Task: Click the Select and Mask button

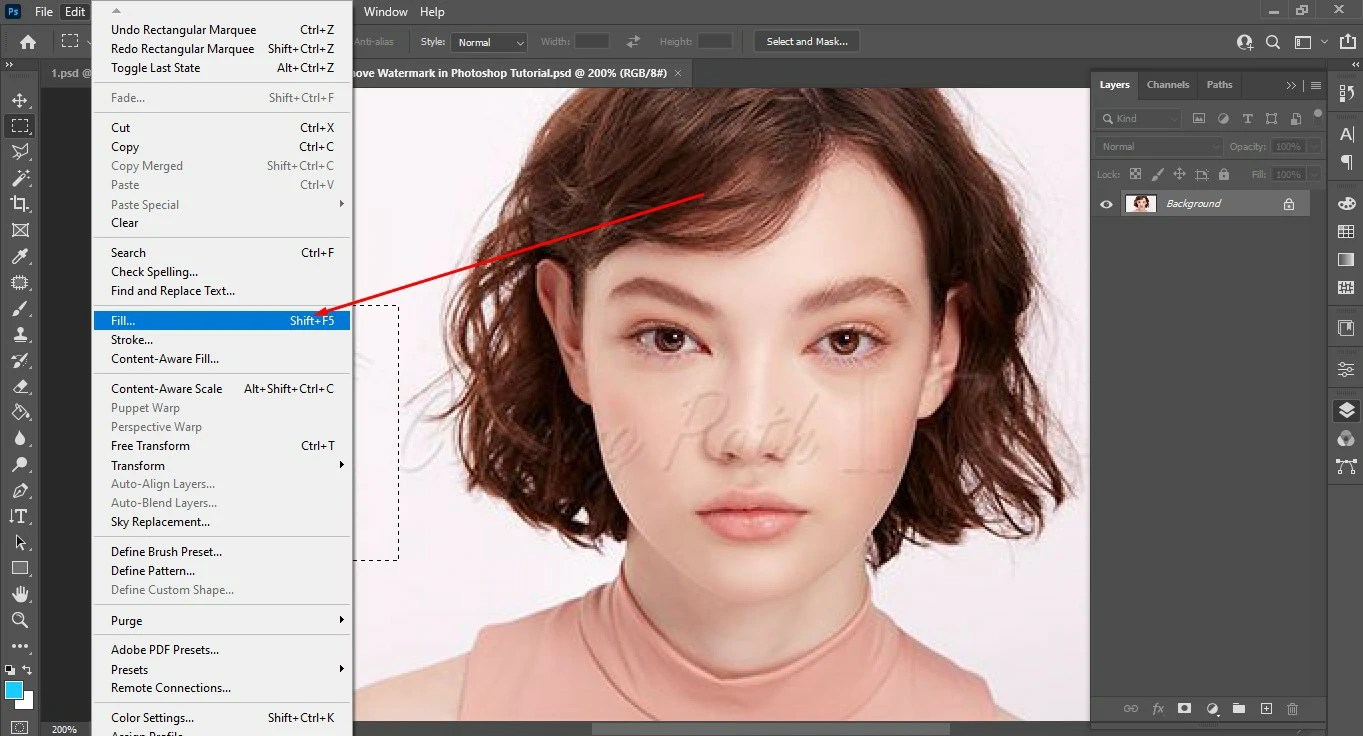Action: [806, 41]
